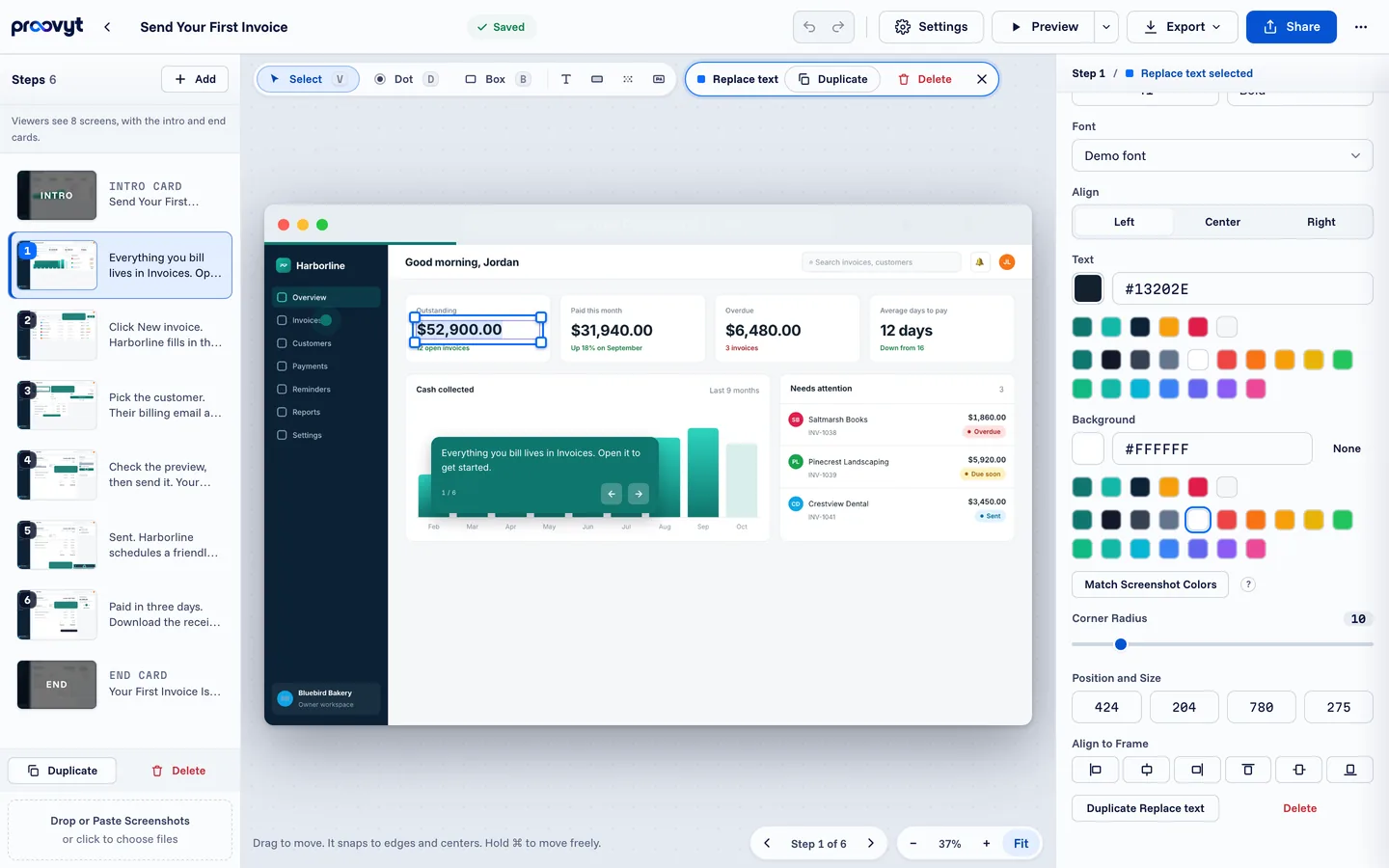This screenshot has height=868, width=1389.
Task: Open the three-dot more options menu
Action: click(x=1361, y=27)
